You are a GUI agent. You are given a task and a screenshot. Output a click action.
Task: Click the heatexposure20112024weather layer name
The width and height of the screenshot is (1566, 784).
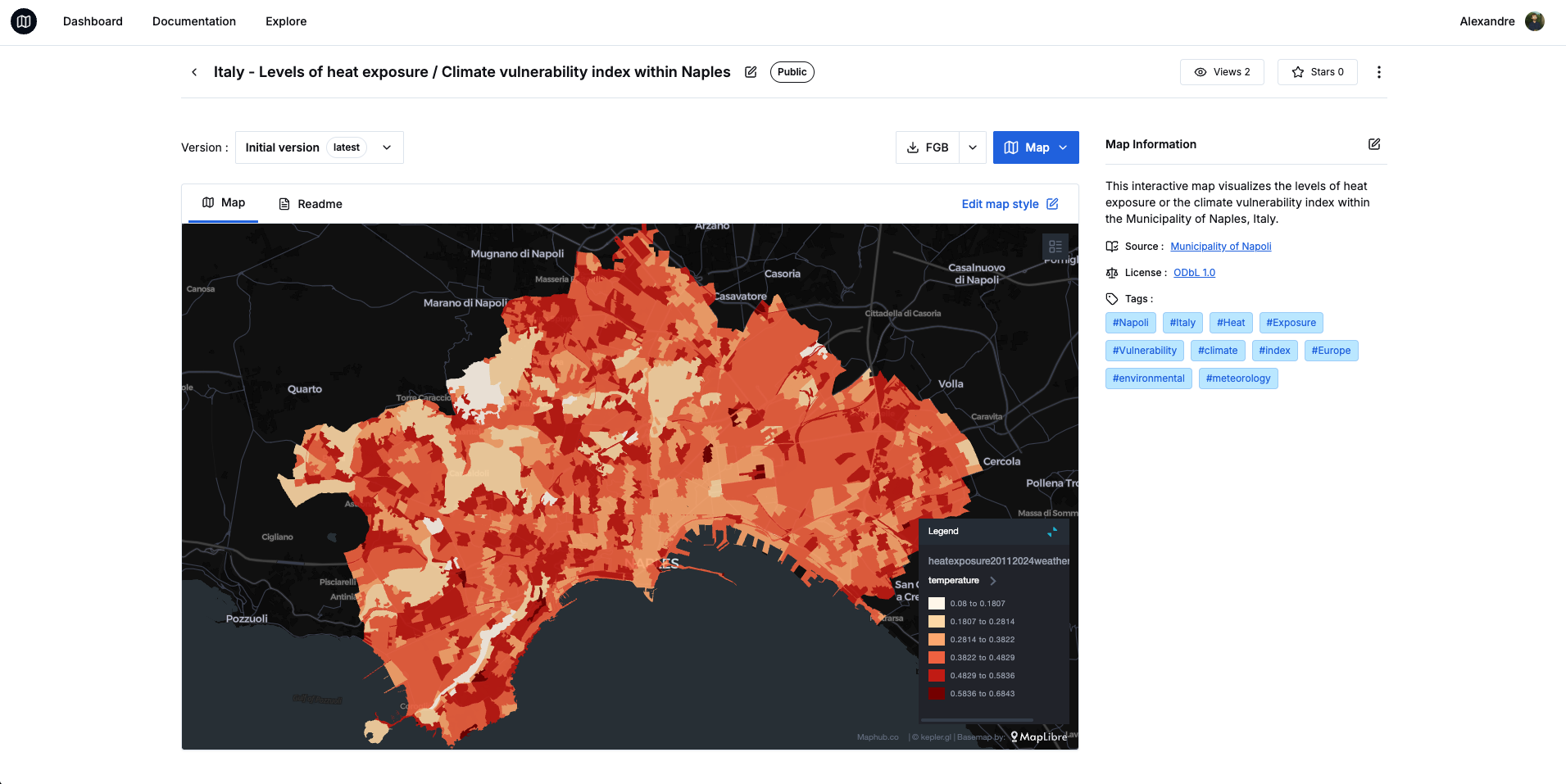(x=998, y=561)
